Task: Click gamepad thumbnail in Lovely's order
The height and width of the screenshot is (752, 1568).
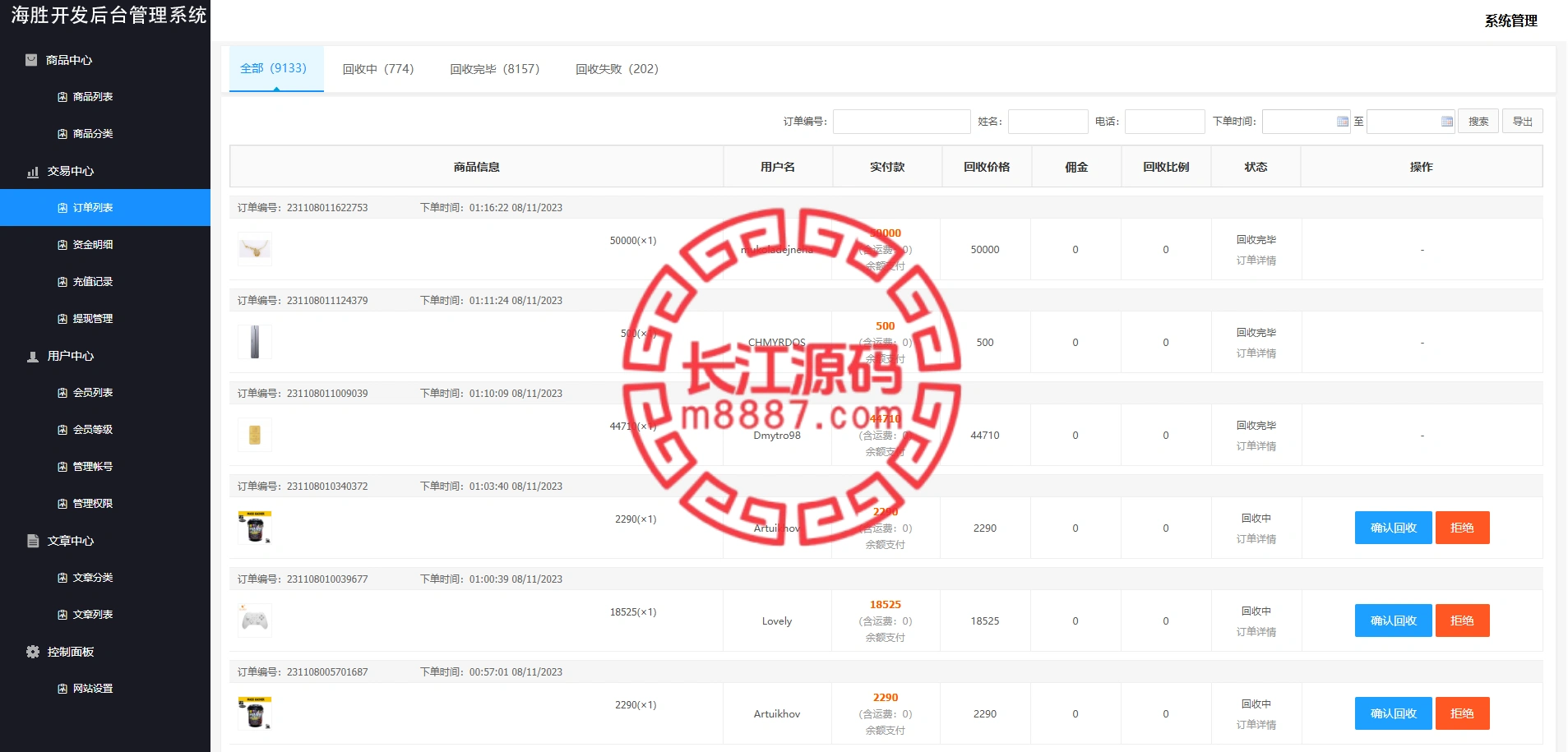Action: point(255,621)
